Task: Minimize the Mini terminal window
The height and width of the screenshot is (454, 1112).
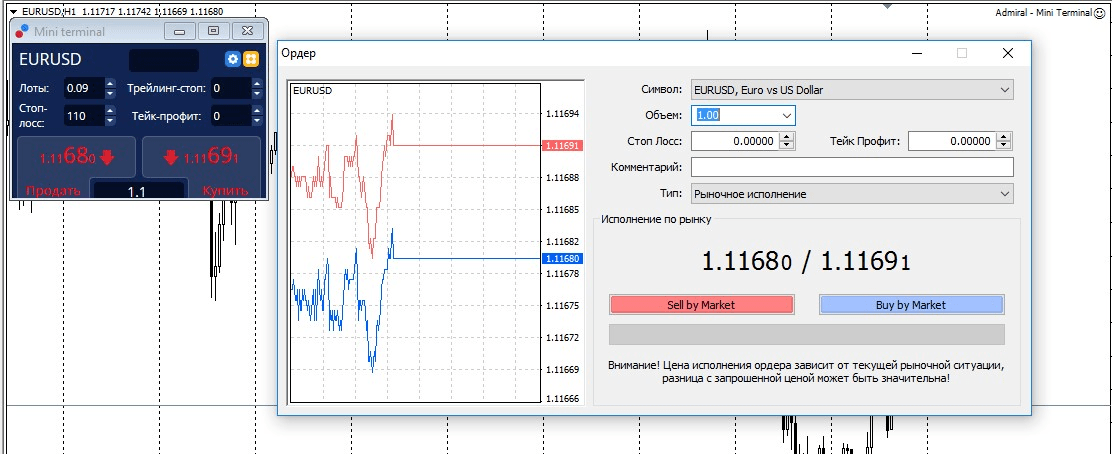Action: pyautogui.click(x=179, y=31)
